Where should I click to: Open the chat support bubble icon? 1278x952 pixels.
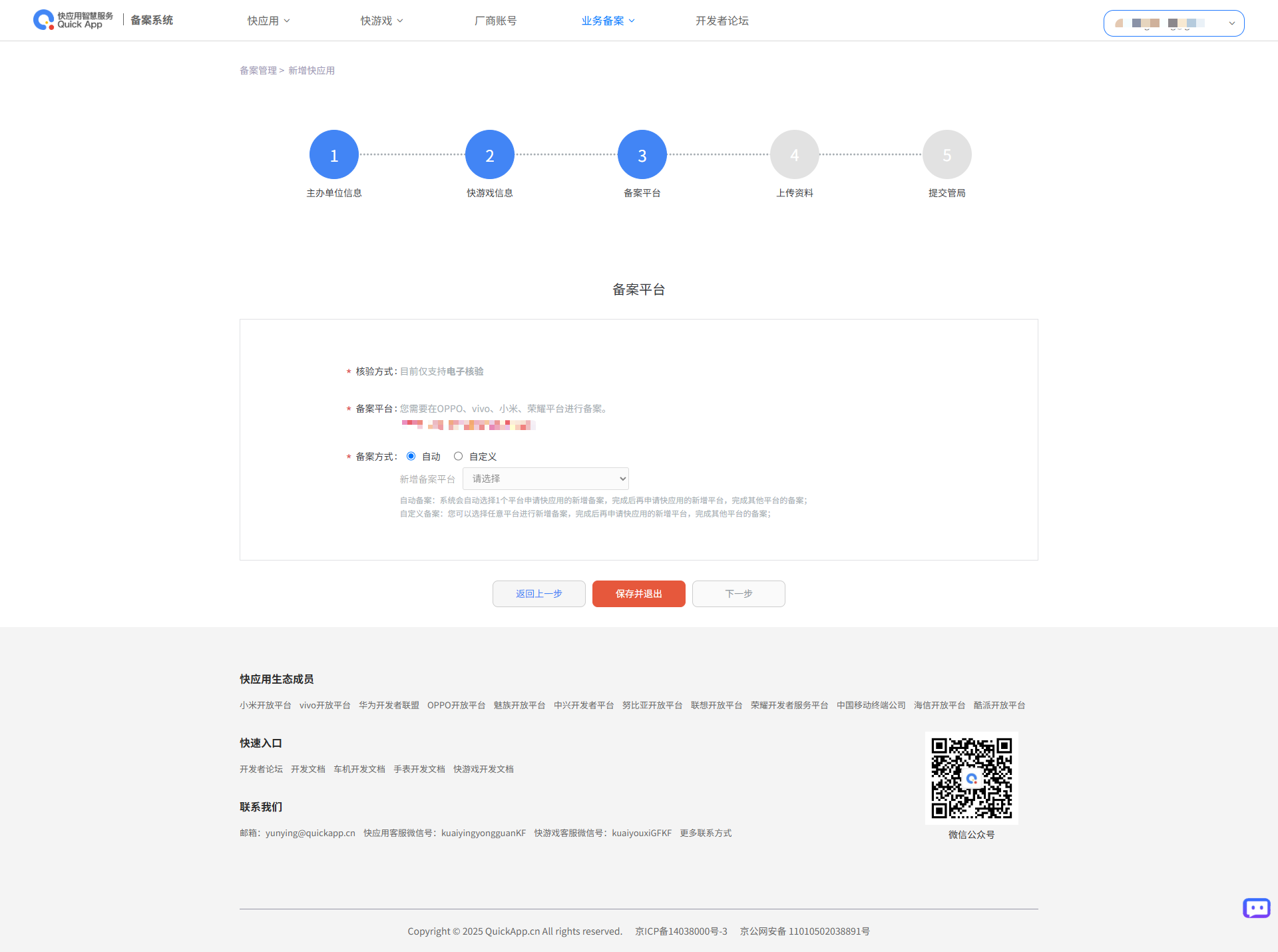coord(1256,908)
